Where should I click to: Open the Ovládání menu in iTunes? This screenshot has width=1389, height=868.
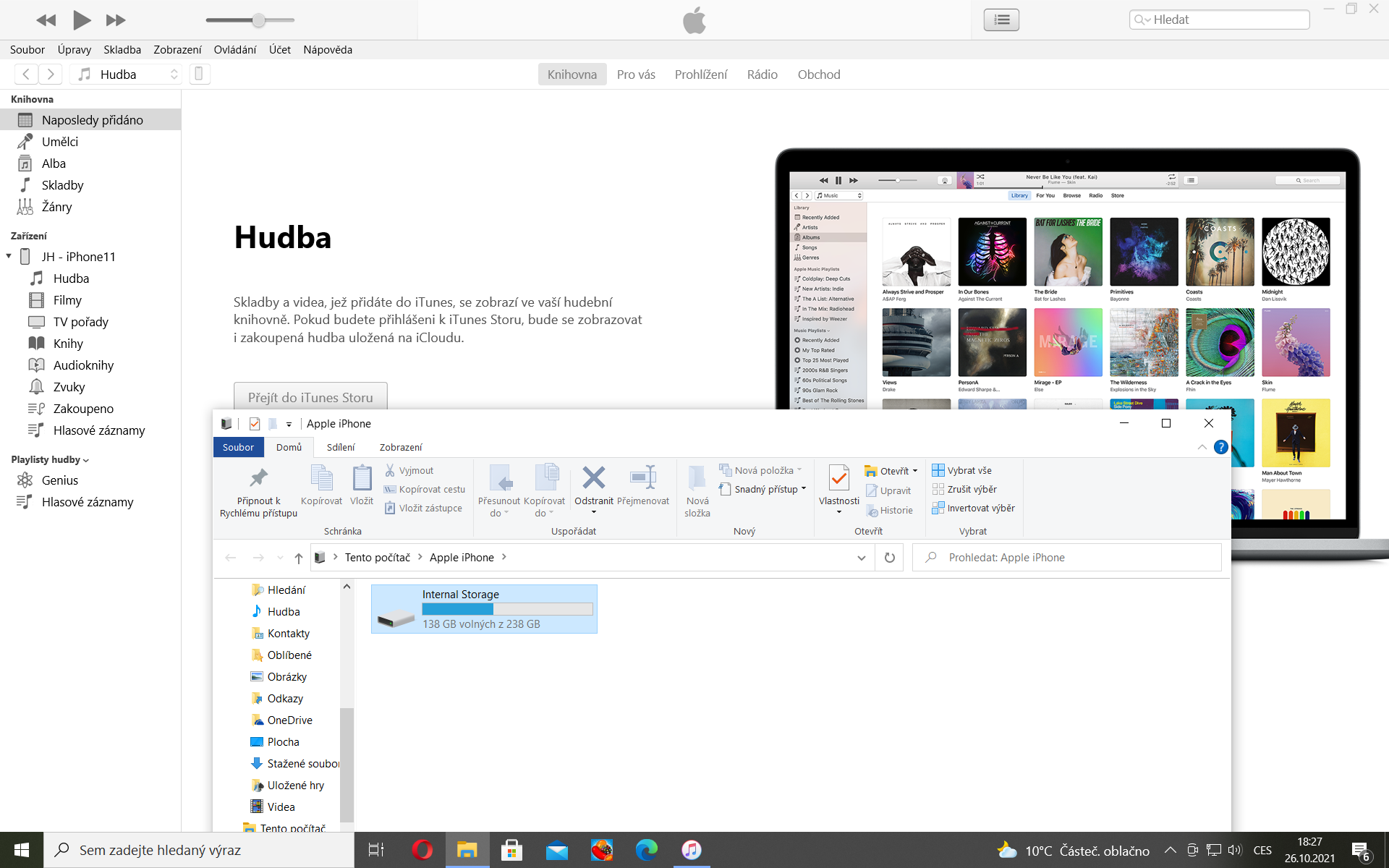pyautogui.click(x=234, y=49)
